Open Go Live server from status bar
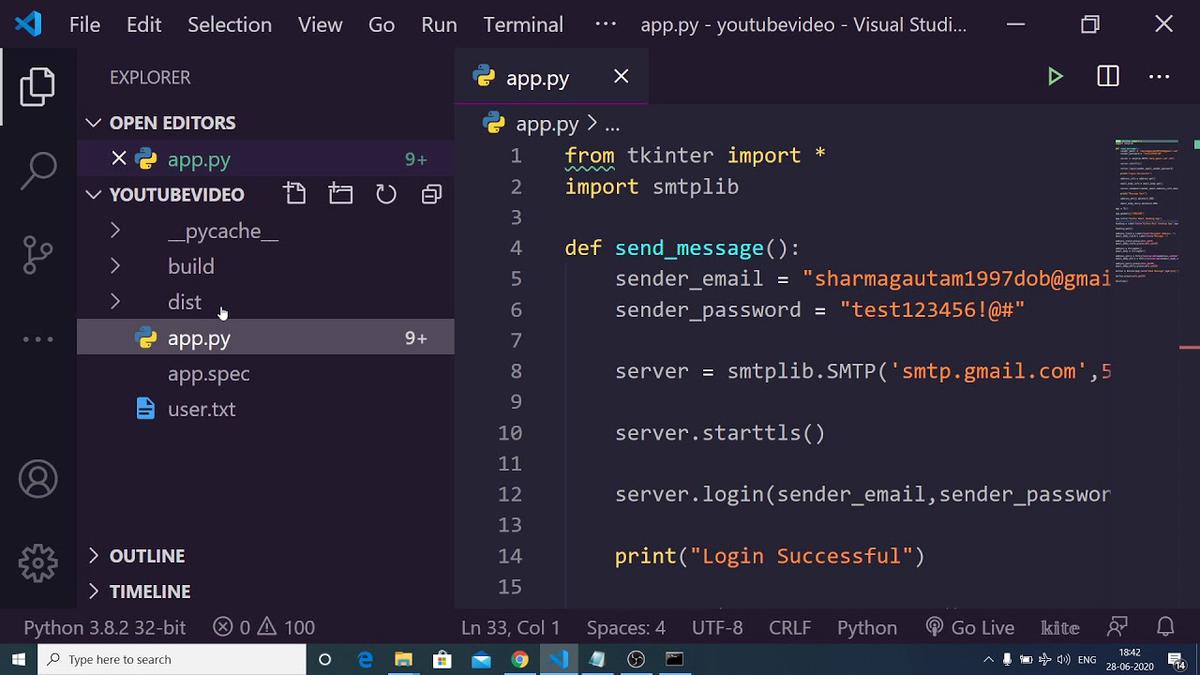 [x=969, y=627]
